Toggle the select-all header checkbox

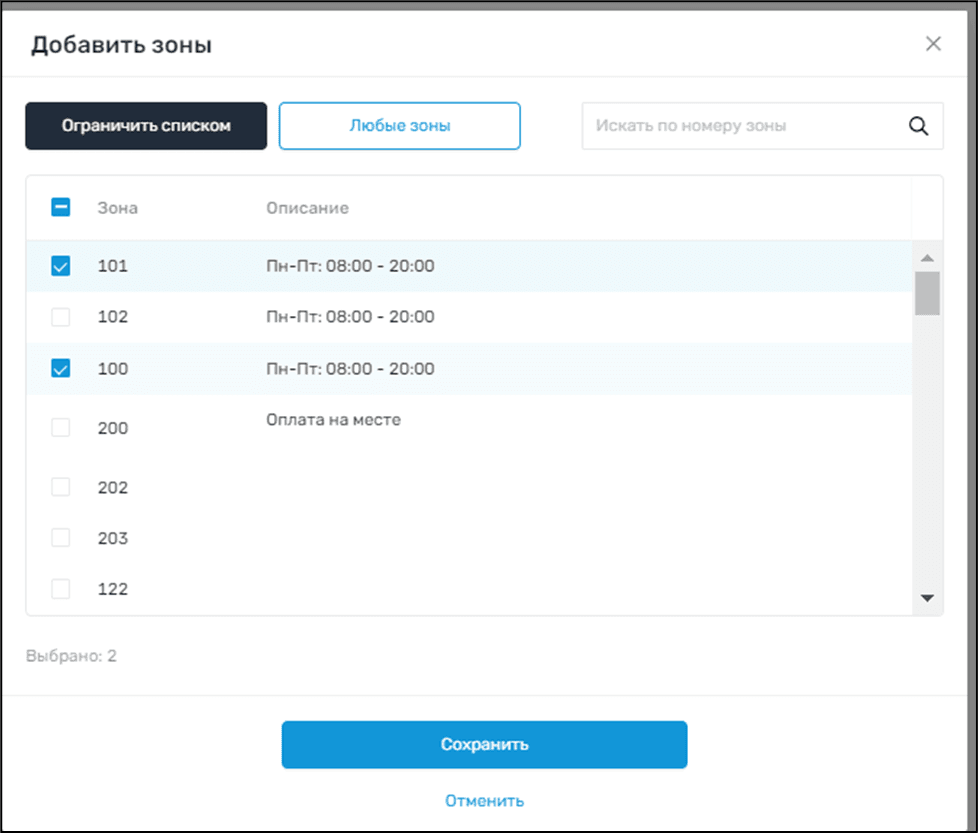tap(60, 208)
